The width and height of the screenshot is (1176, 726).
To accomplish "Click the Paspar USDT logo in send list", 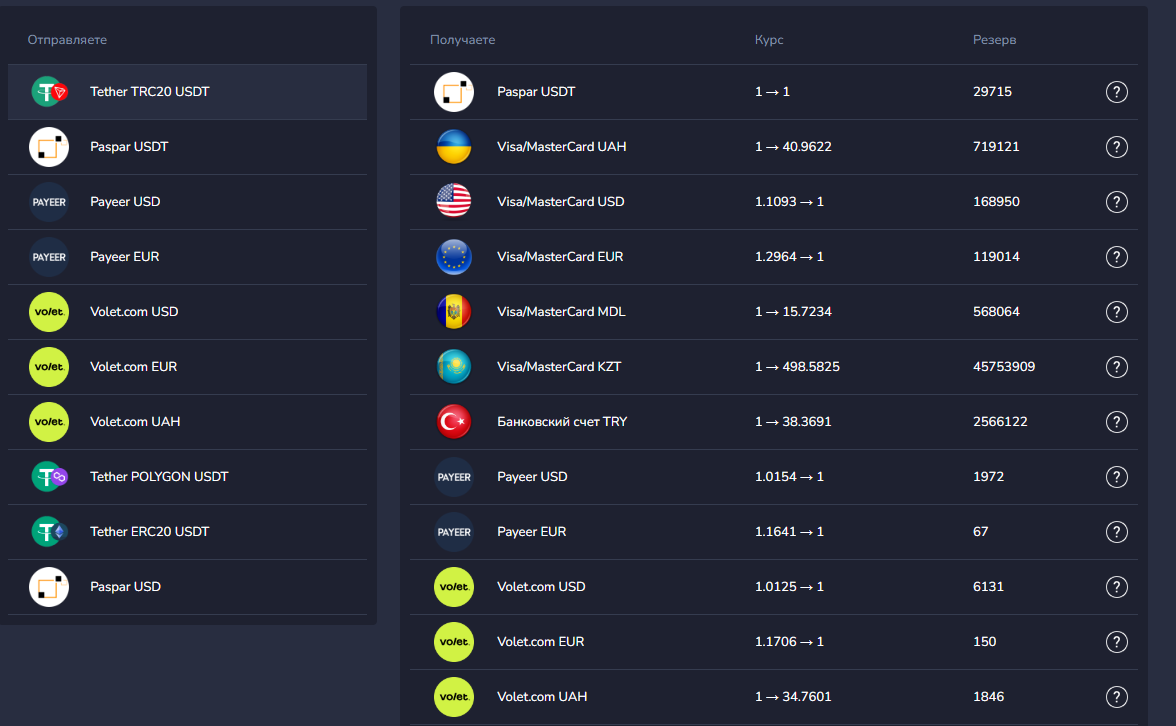I will 49,147.
